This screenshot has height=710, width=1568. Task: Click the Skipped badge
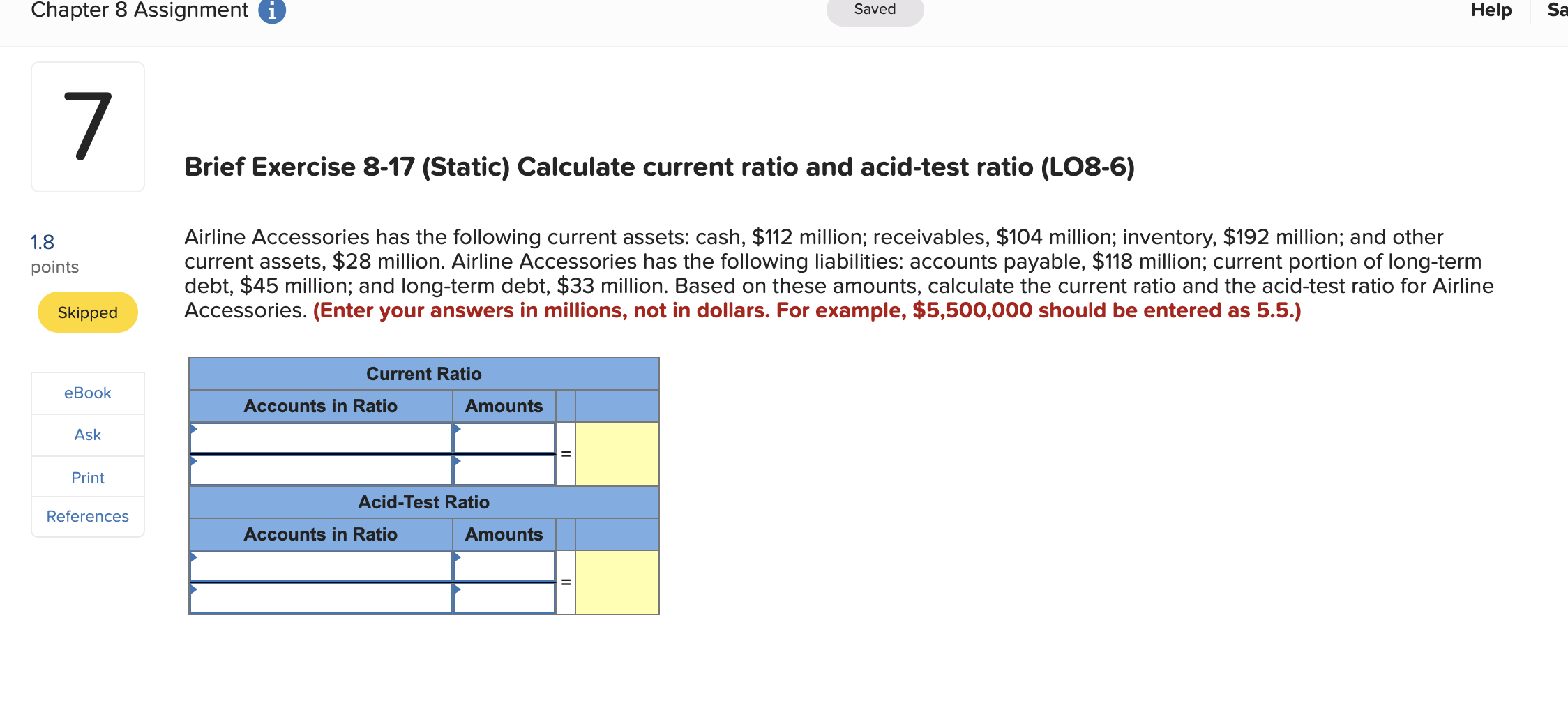[x=87, y=312]
